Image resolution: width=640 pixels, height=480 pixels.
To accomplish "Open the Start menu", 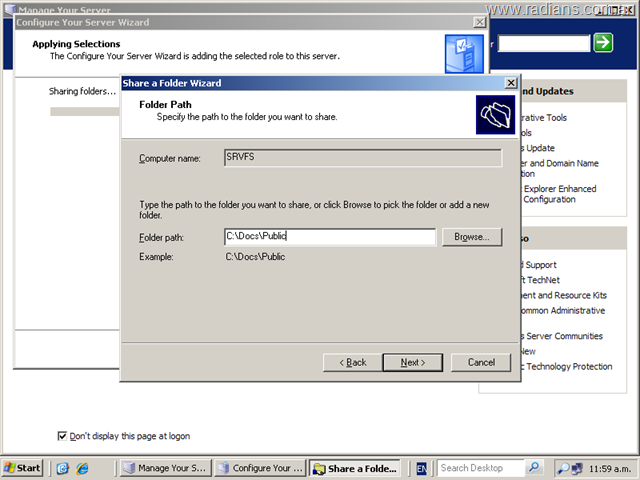I will (x=23, y=468).
